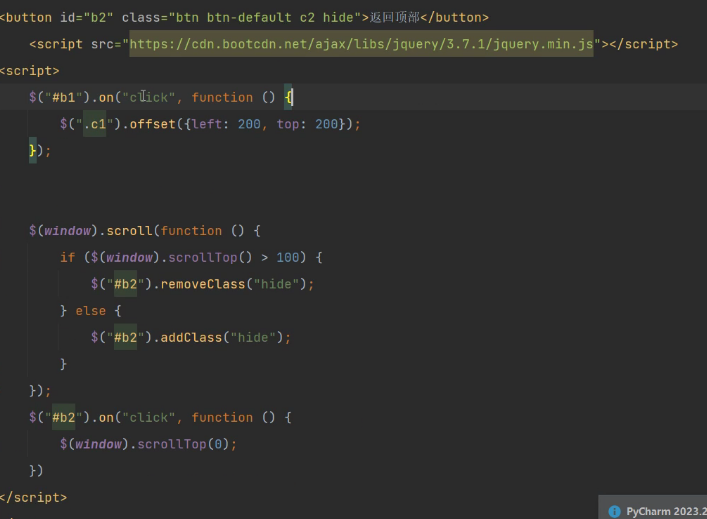Click scrollTop() in the if condition
The height and width of the screenshot is (519, 707).
pos(210,257)
